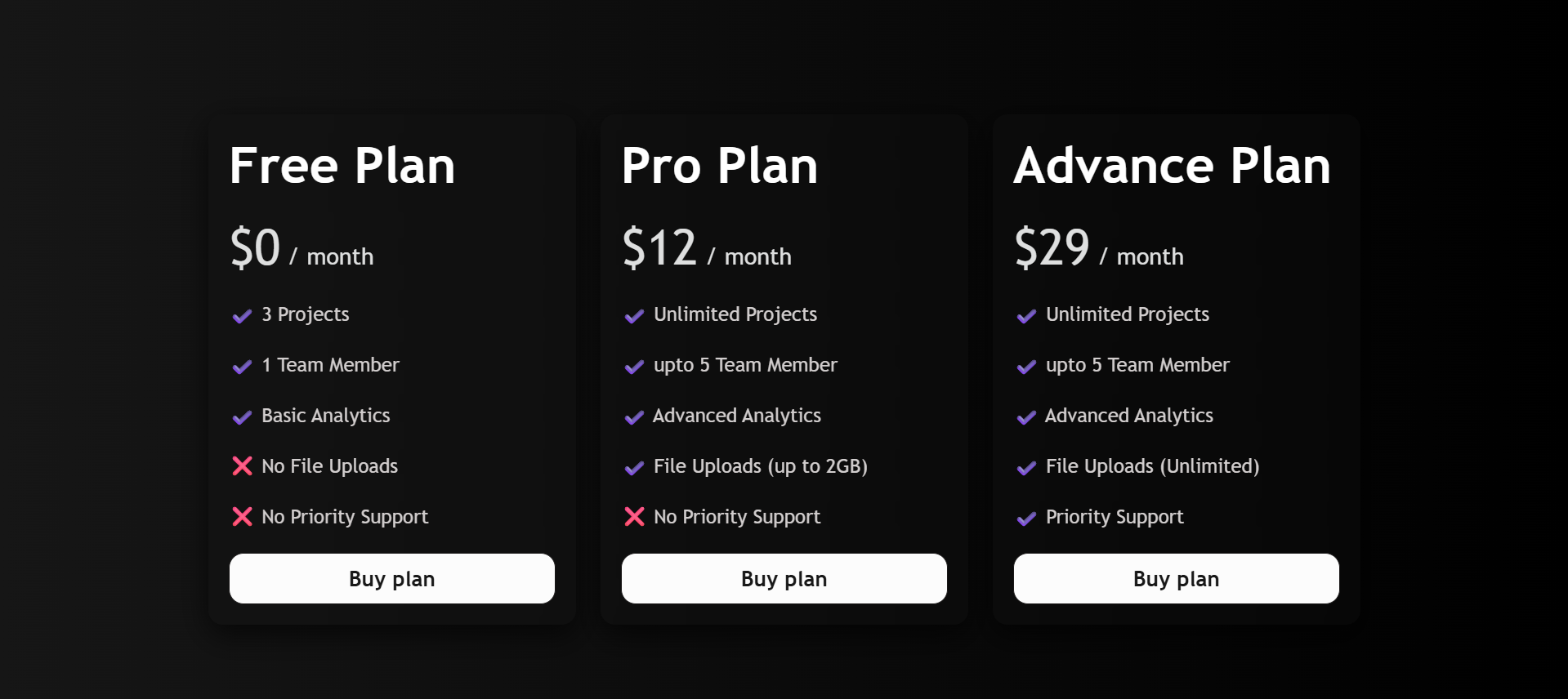Click the red cross beside No File Uploads
This screenshot has width=1568, height=699.
pos(242,465)
